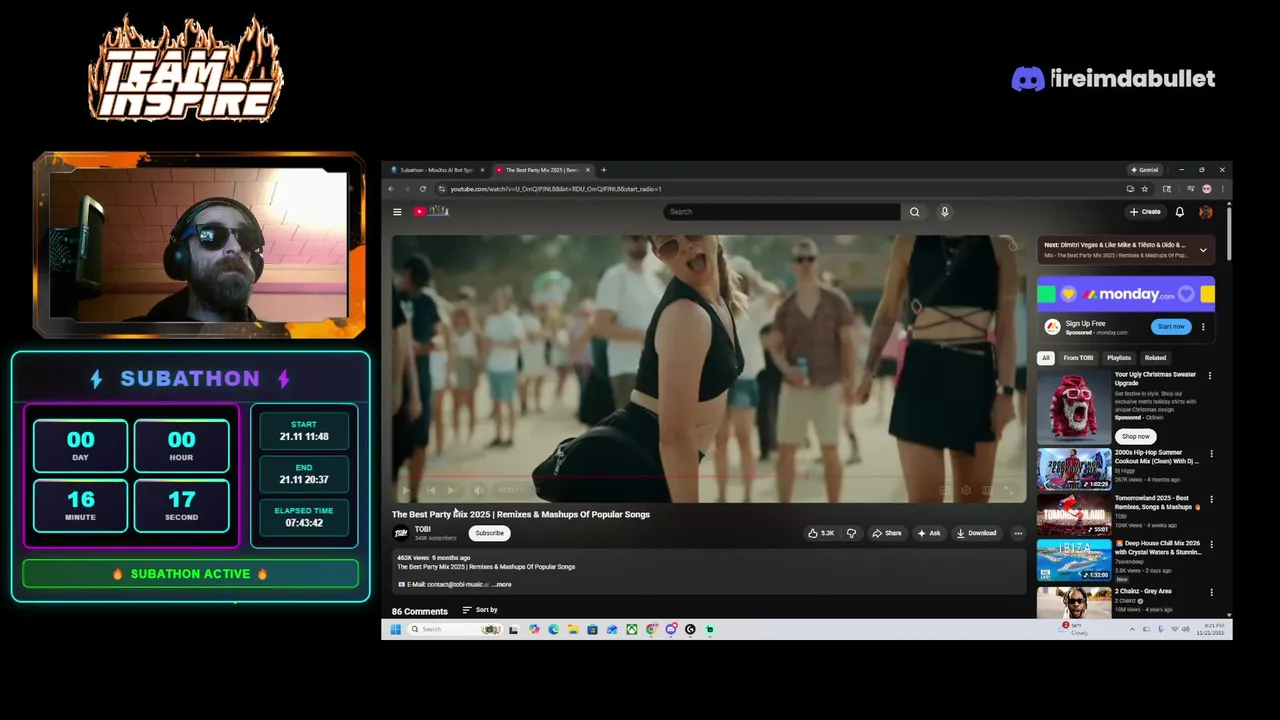Expand the Next up mix playlist chevron

coord(1203,250)
